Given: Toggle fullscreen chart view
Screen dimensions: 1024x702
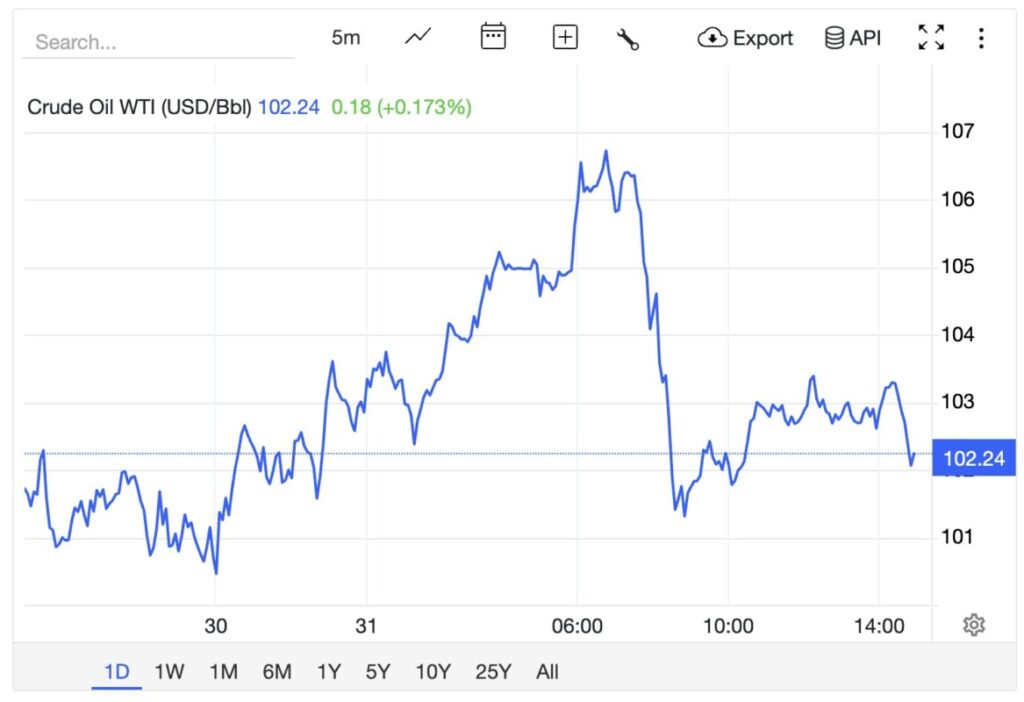Looking at the screenshot, I should (x=931, y=38).
